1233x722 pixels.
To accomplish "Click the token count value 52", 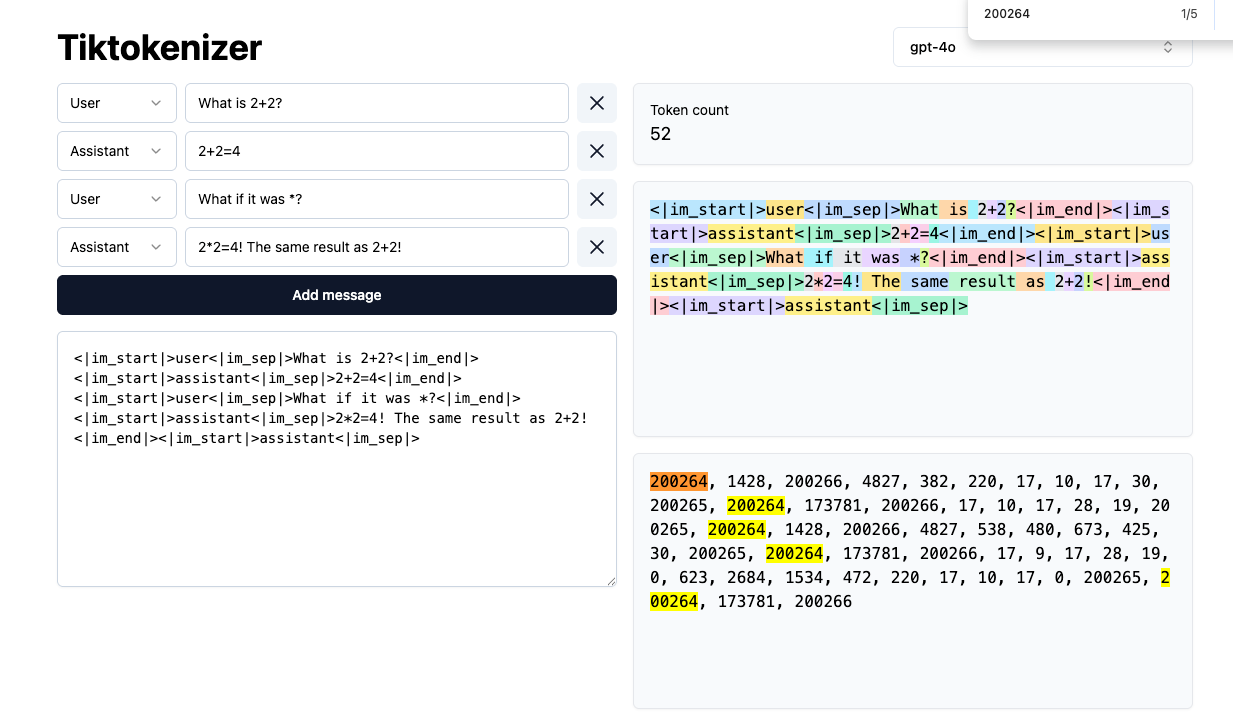I will point(661,134).
